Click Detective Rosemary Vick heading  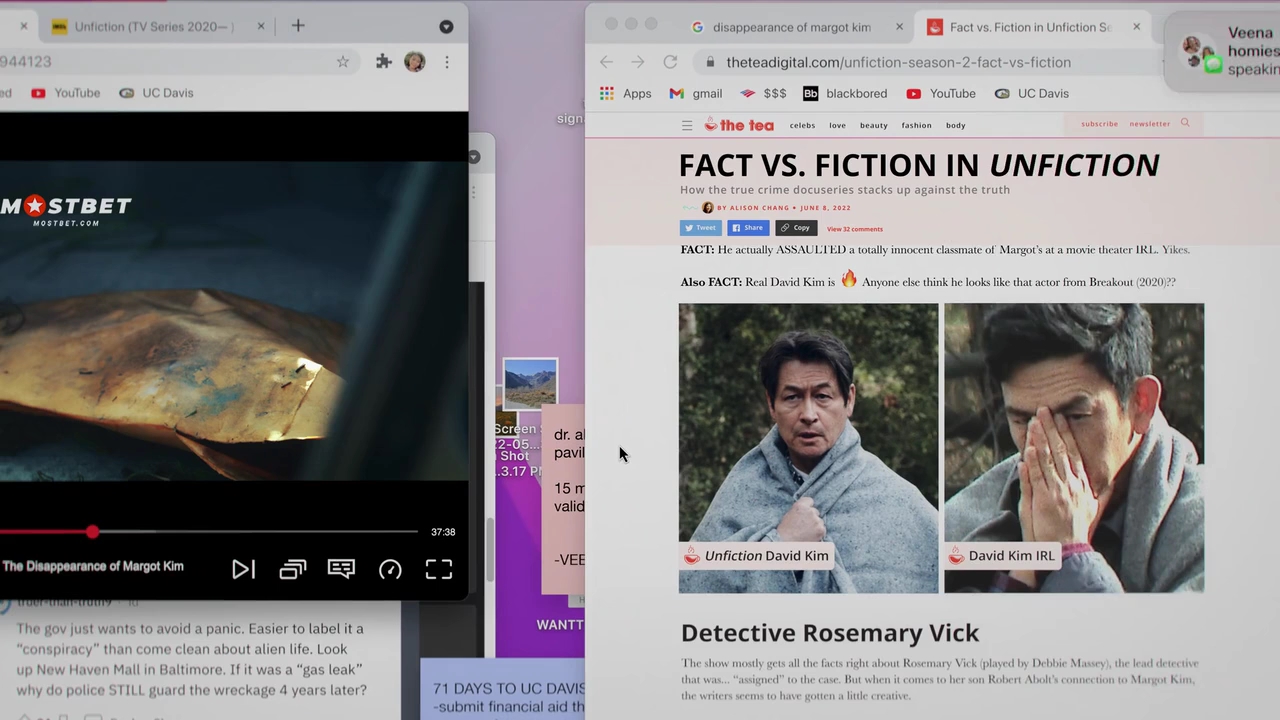(830, 633)
